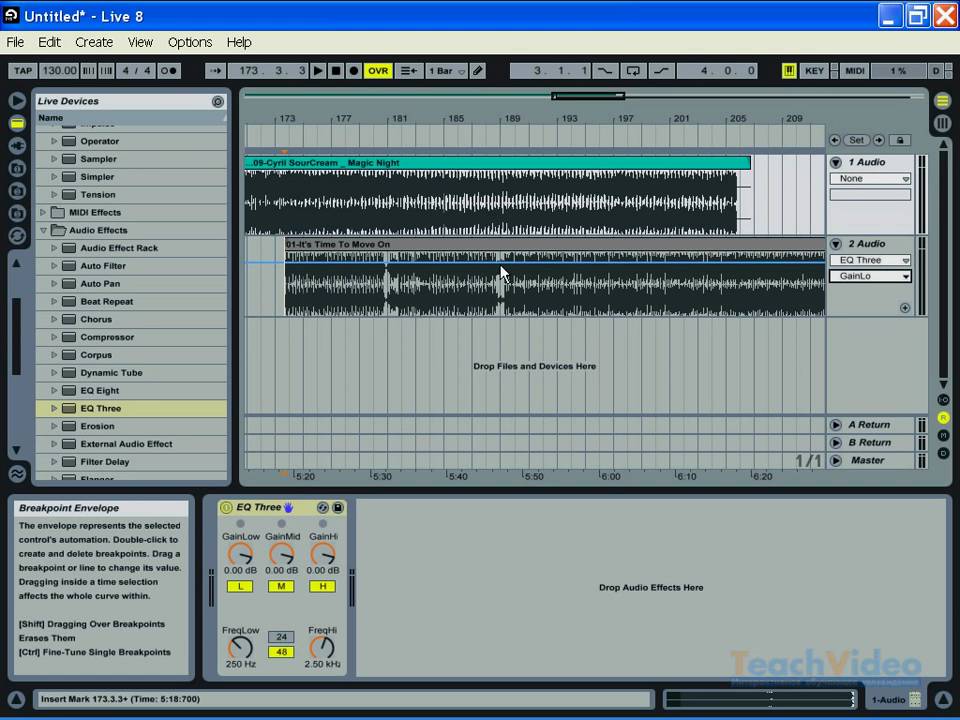Toggle the R returns visibility button

pos(943,418)
